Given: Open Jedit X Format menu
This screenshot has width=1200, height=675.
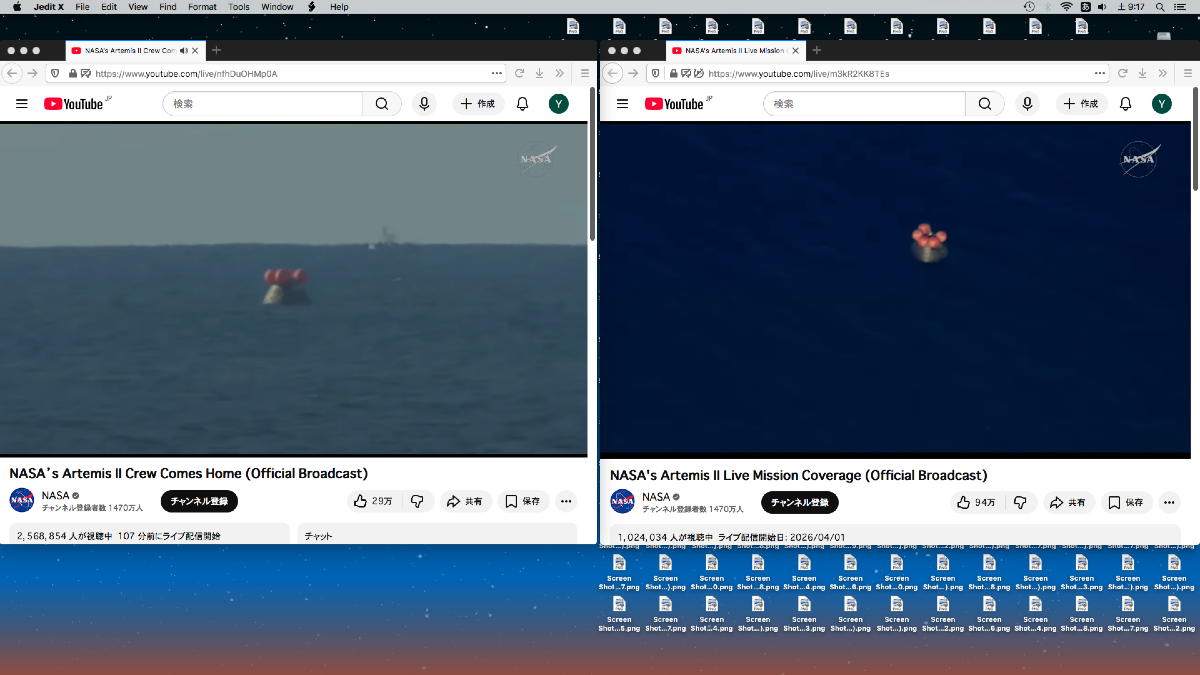Looking at the screenshot, I should [202, 7].
